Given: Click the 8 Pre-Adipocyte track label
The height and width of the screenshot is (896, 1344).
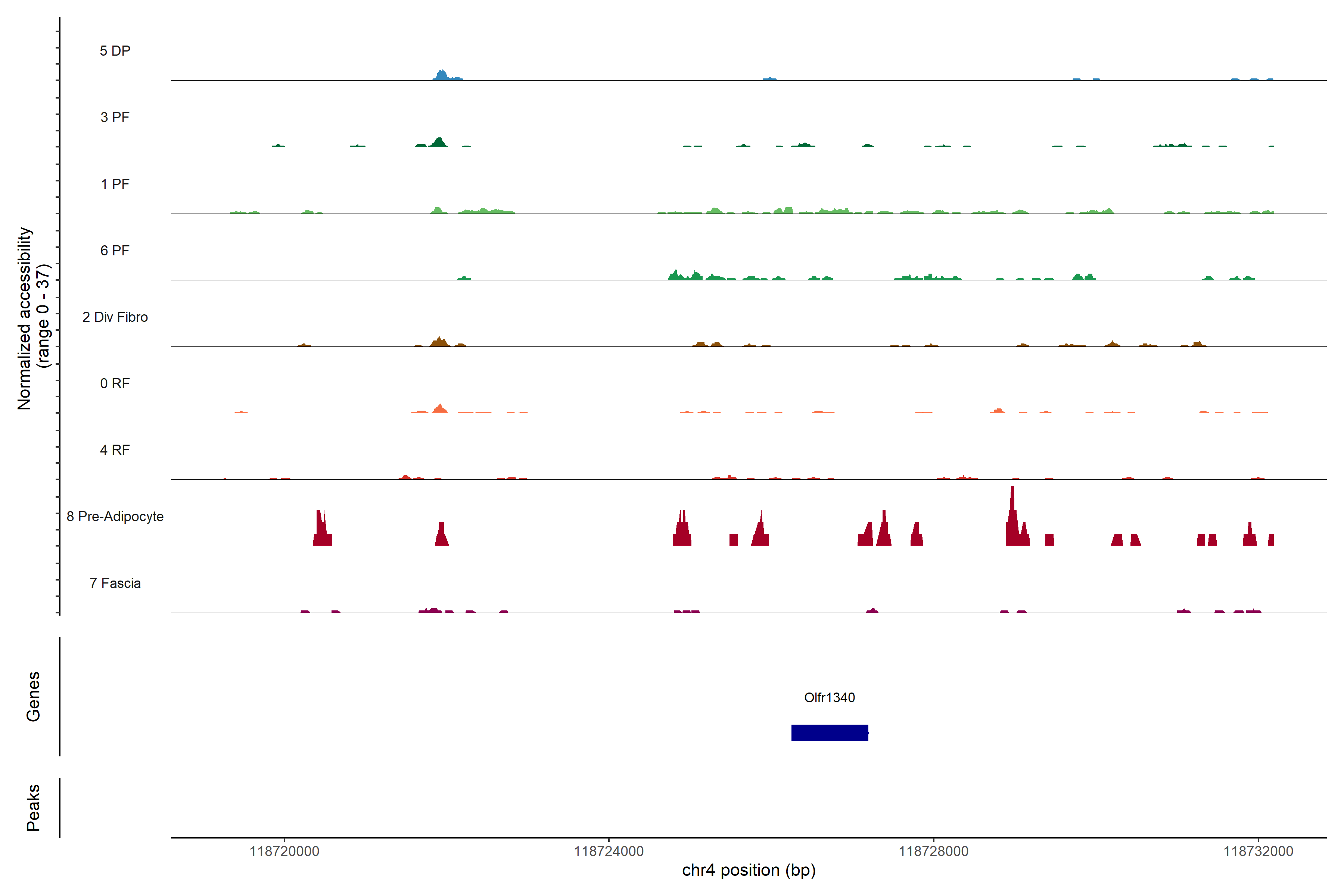Looking at the screenshot, I should 115,517.
